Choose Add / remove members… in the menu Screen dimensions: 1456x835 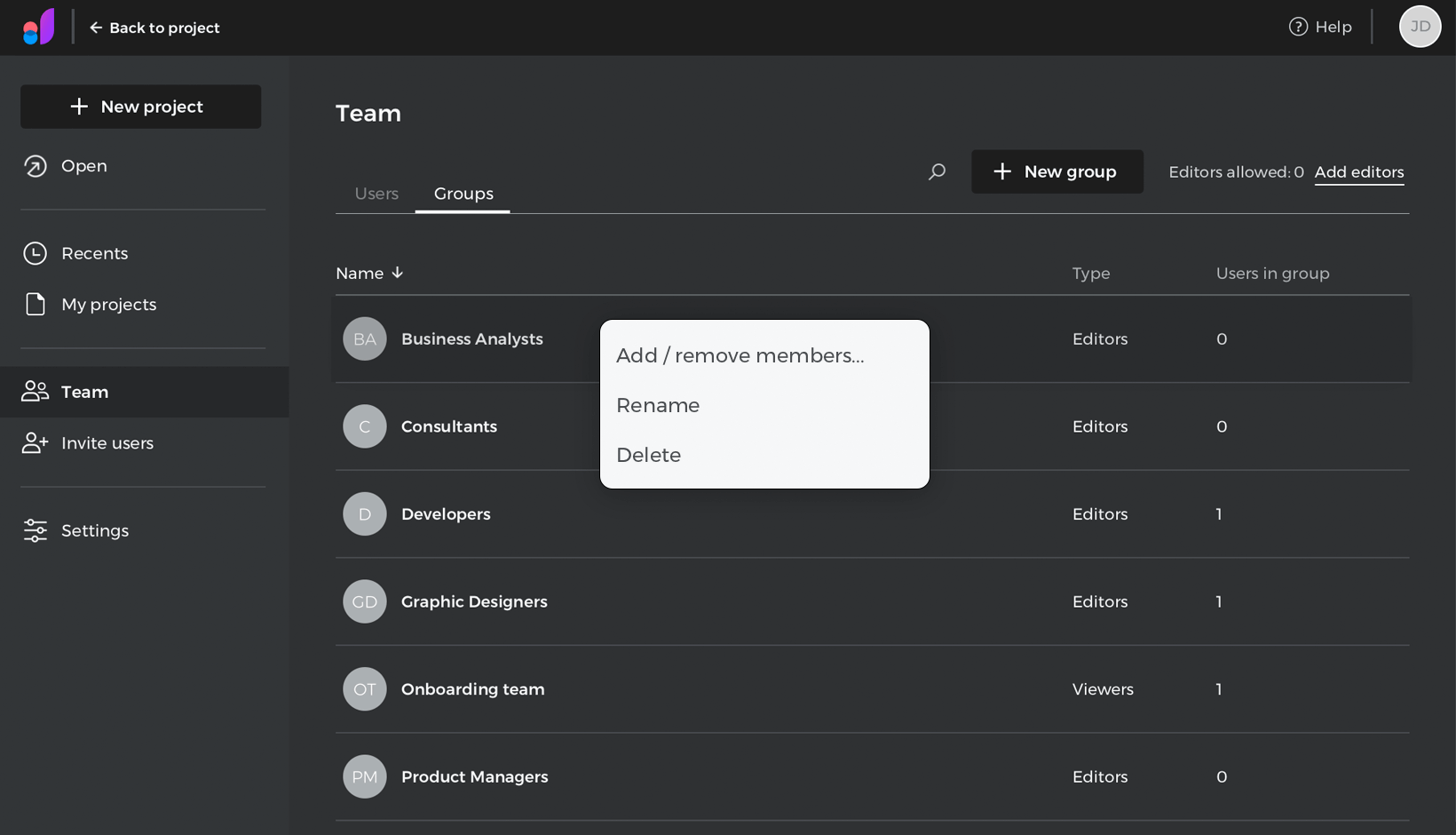(740, 355)
